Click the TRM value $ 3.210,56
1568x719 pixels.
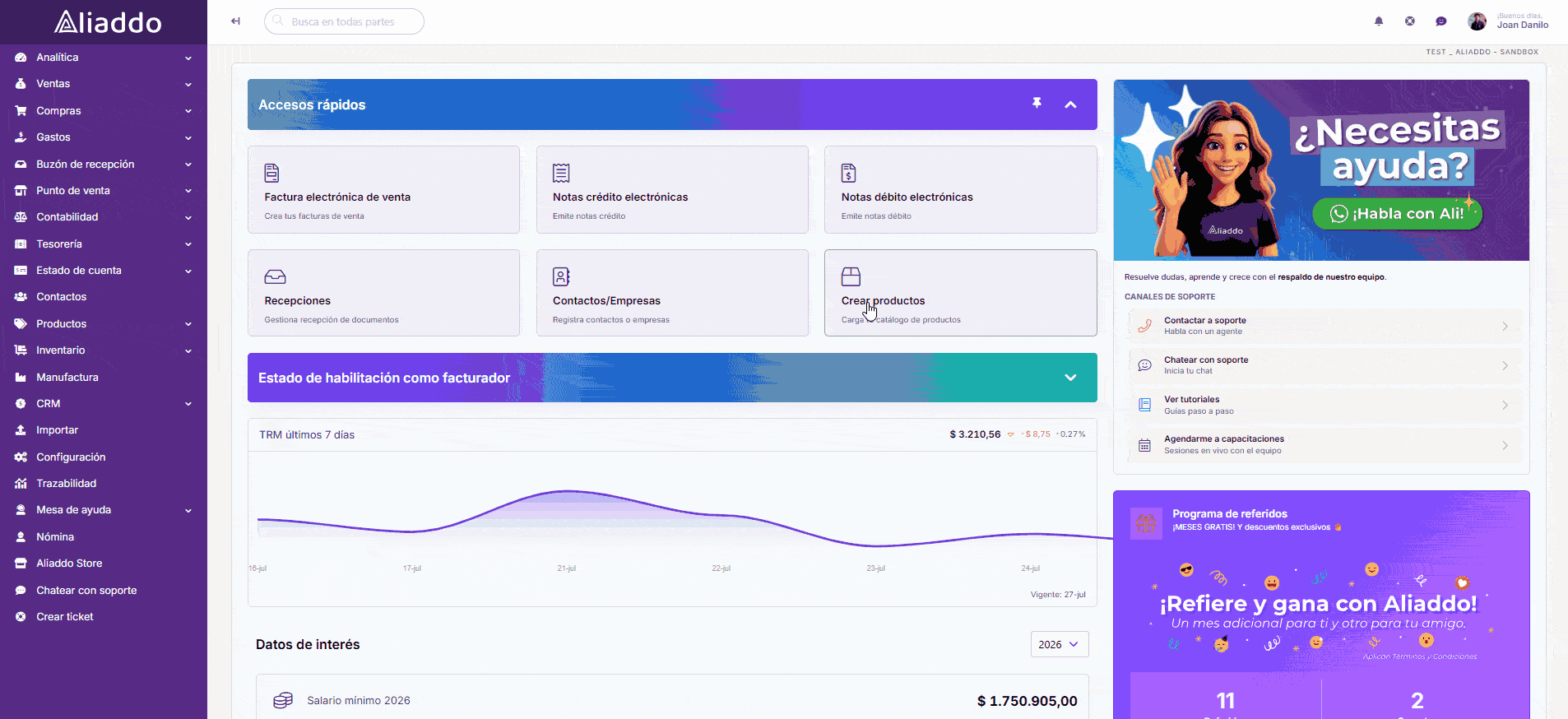tap(975, 434)
